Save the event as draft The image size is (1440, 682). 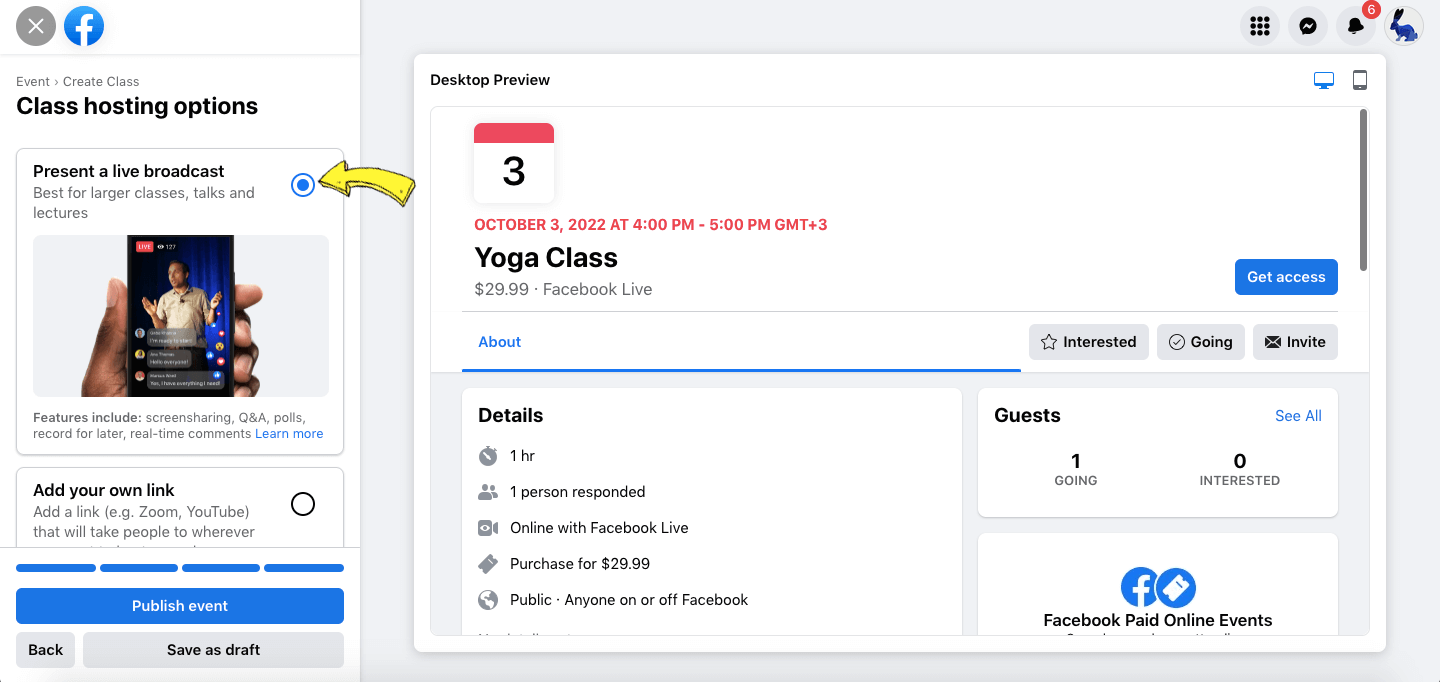[x=213, y=650]
